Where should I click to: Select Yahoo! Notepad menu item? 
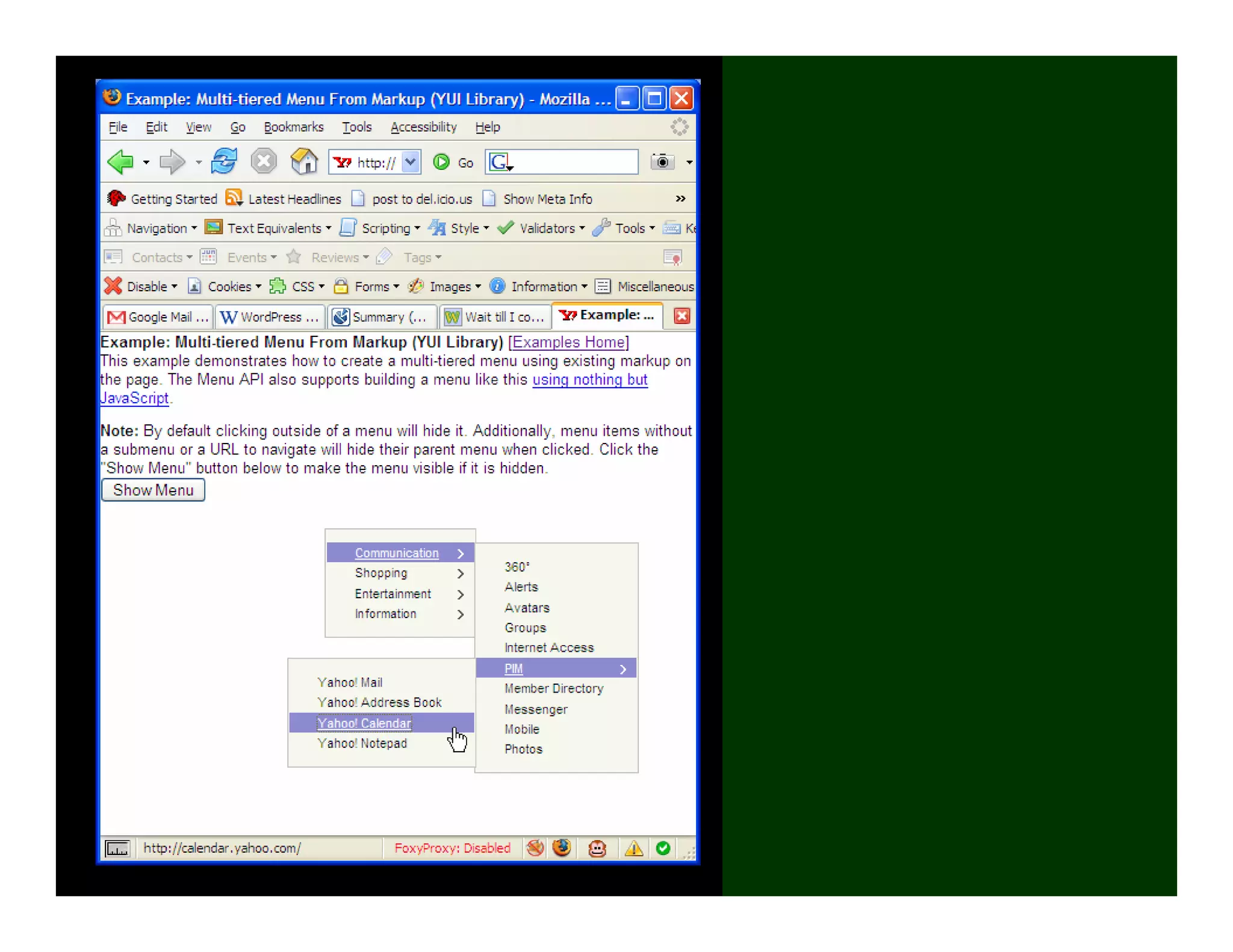click(x=362, y=744)
